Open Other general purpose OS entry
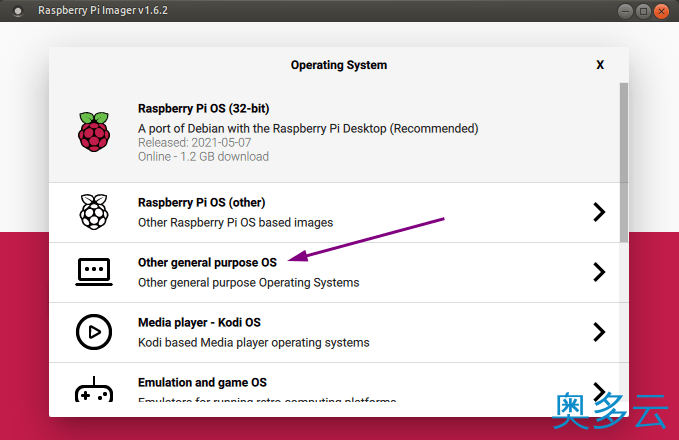The image size is (679, 440). click(334, 272)
